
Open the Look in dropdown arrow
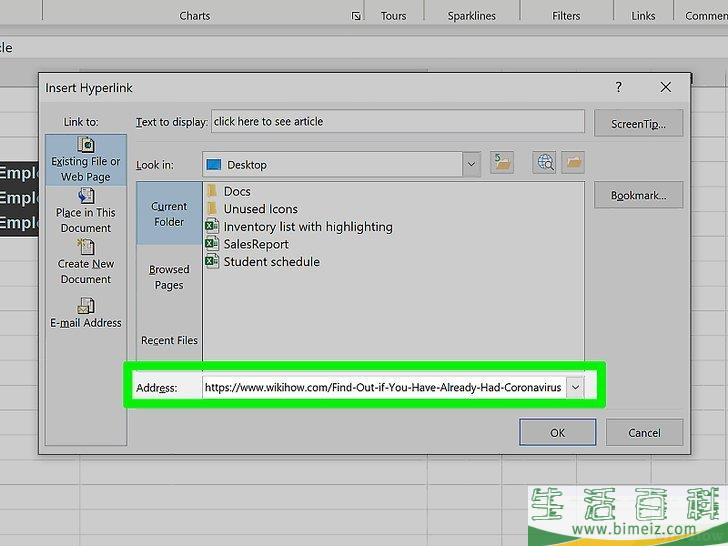(x=471, y=164)
